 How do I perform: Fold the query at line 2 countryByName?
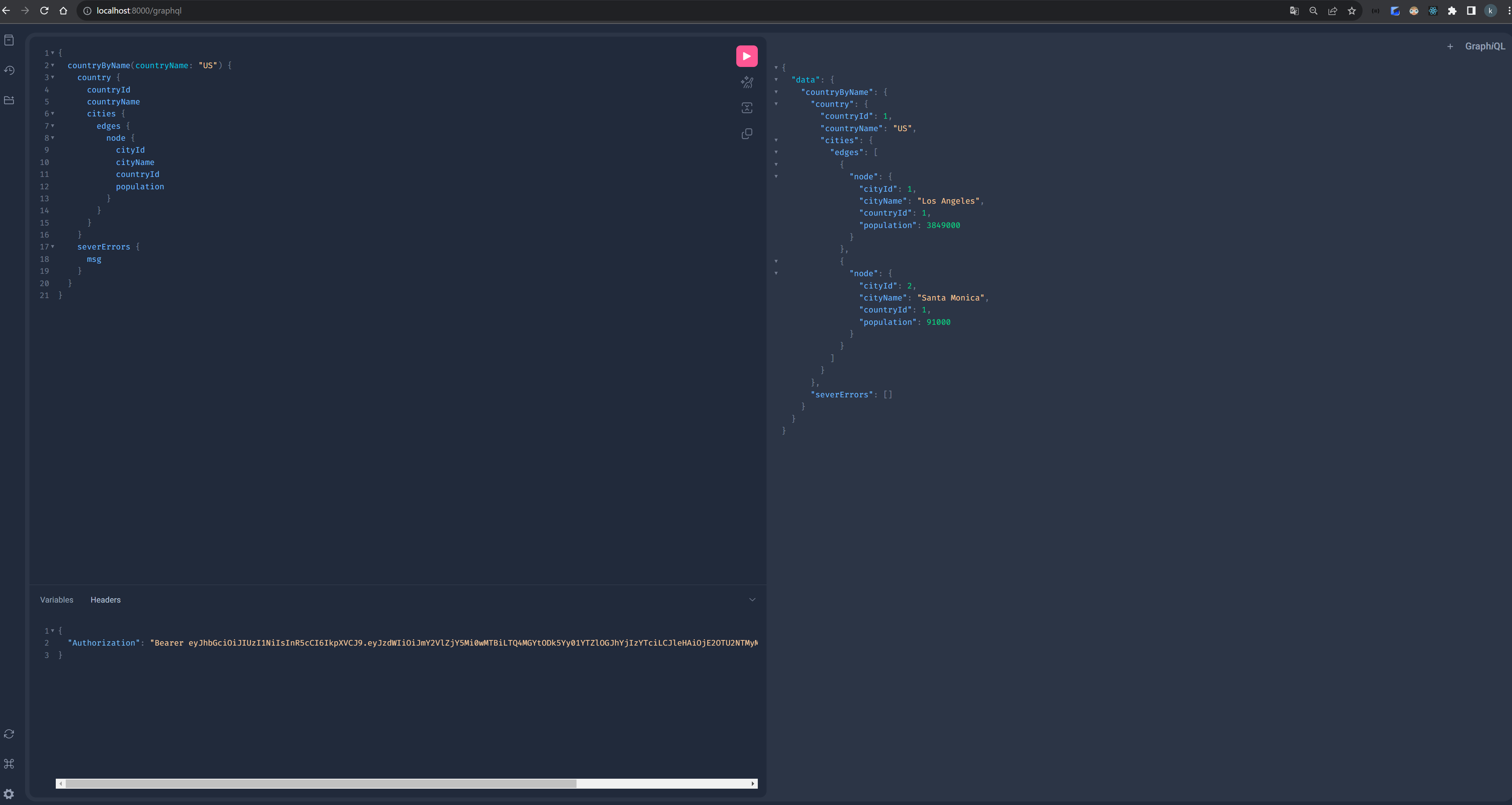click(x=52, y=65)
